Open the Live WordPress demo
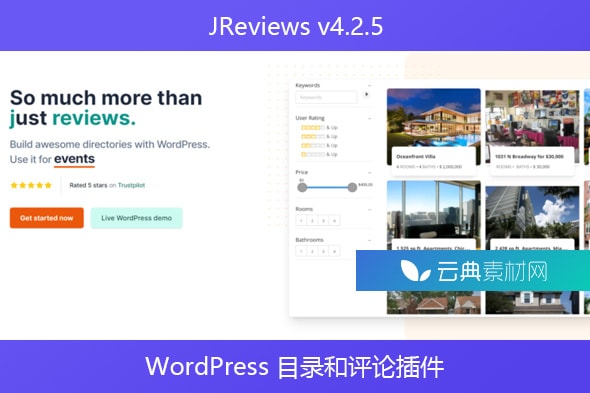 pos(136,218)
